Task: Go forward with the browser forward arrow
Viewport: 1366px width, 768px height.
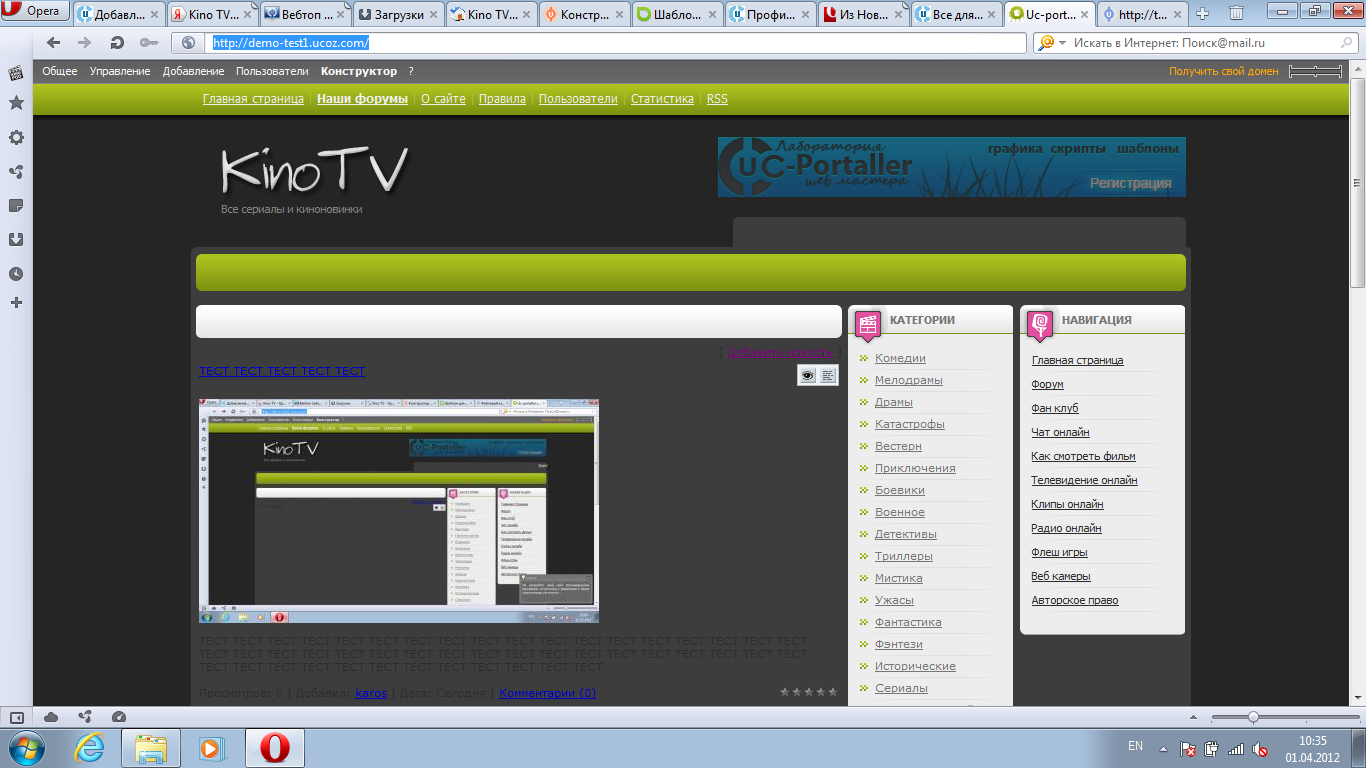Action: [x=85, y=43]
